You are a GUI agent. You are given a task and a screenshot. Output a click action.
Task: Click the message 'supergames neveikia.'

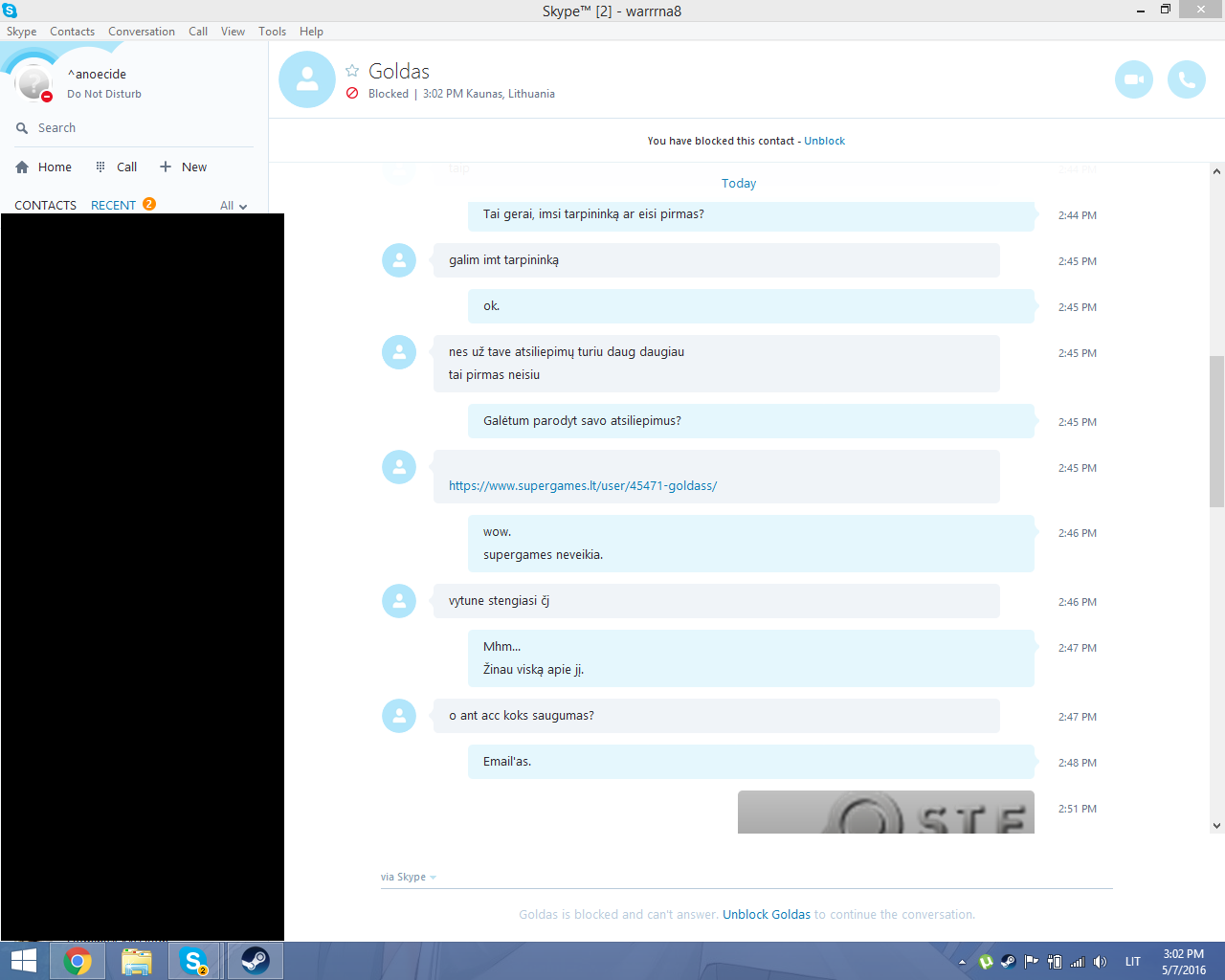point(544,555)
